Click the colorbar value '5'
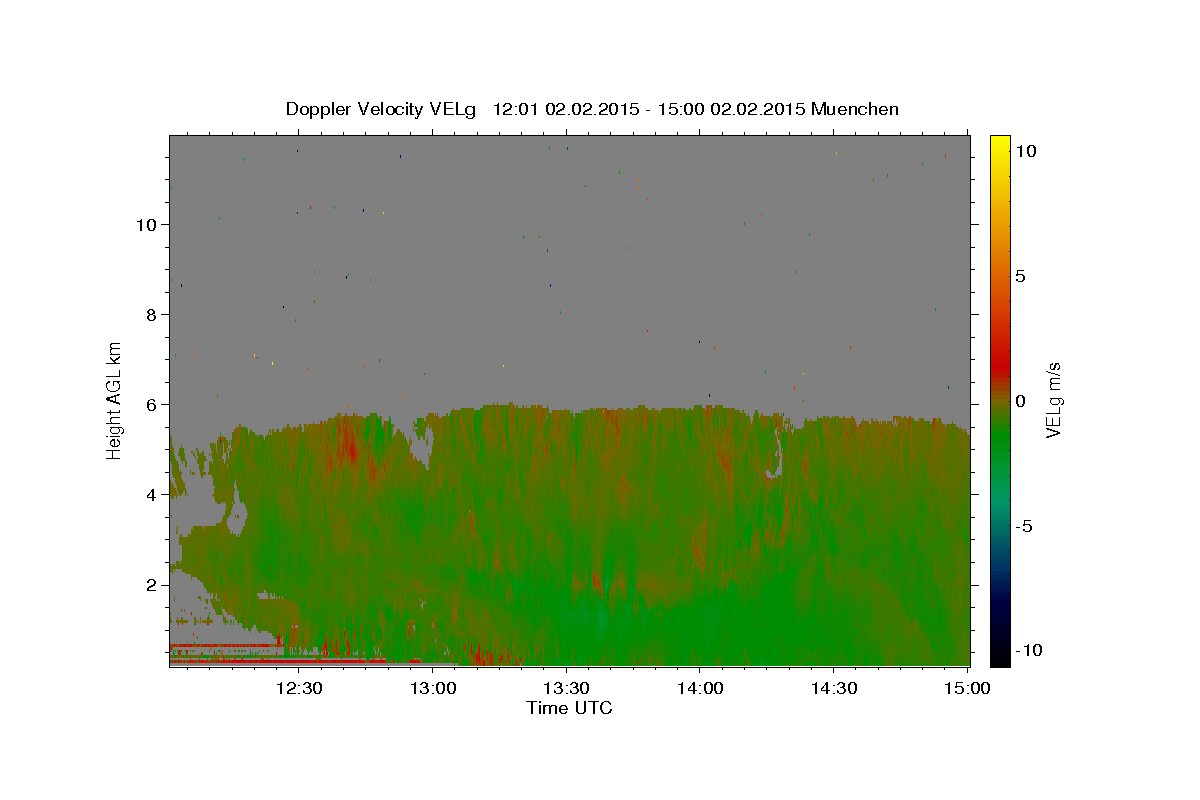This screenshot has height=800, width=1200. click(1020, 276)
